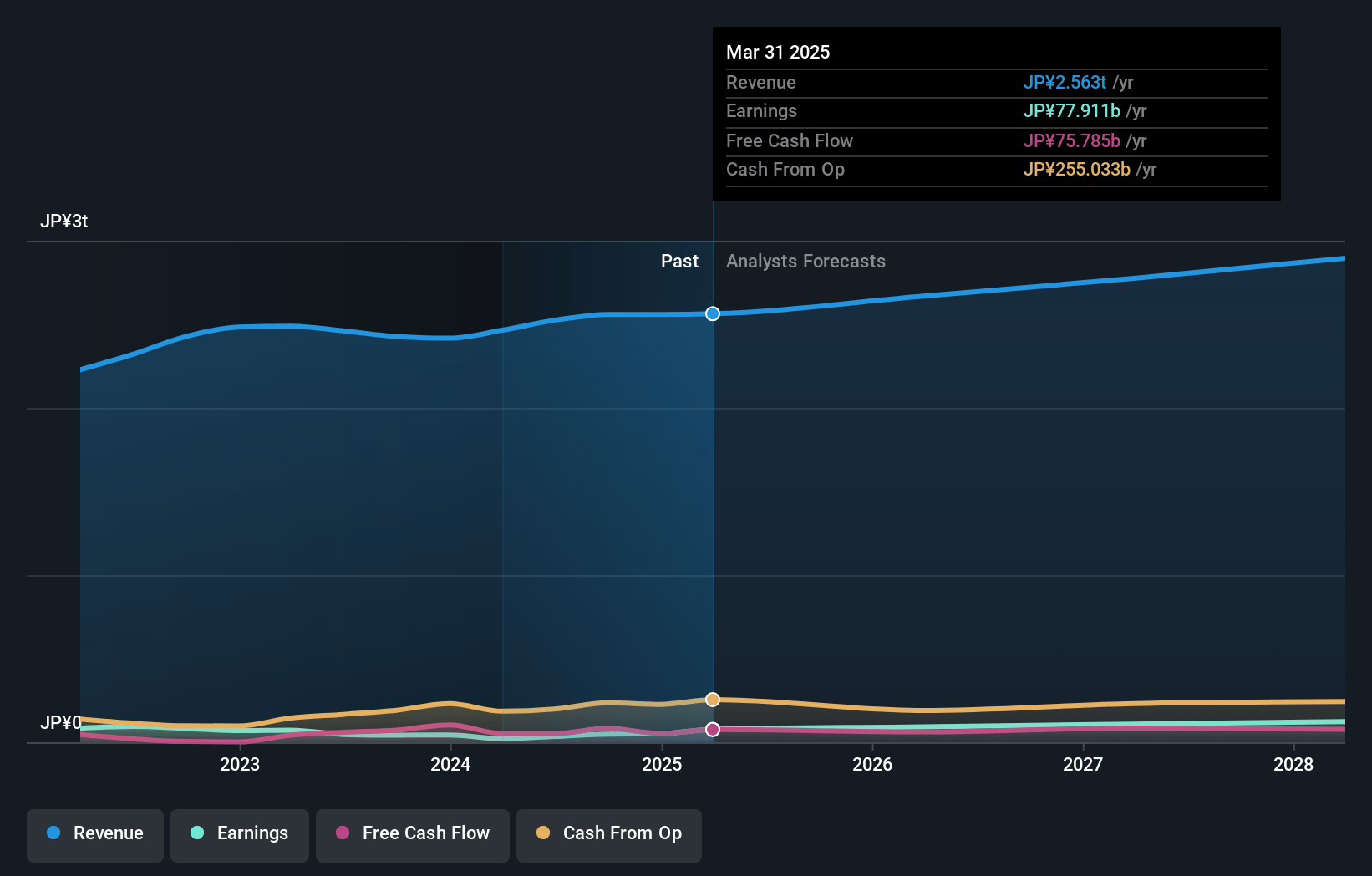Image resolution: width=1372 pixels, height=876 pixels.
Task: Toggle the Revenue legend button
Action: tap(95, 835)
